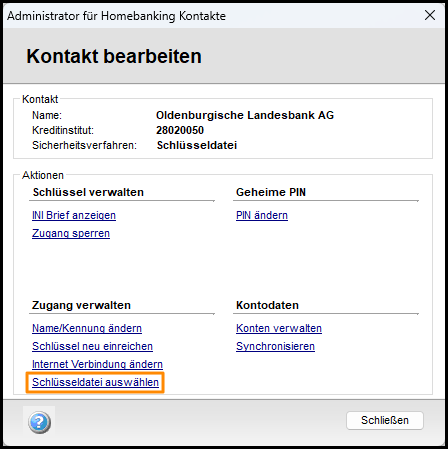Select Zugang sperren link

pos(71,233)
